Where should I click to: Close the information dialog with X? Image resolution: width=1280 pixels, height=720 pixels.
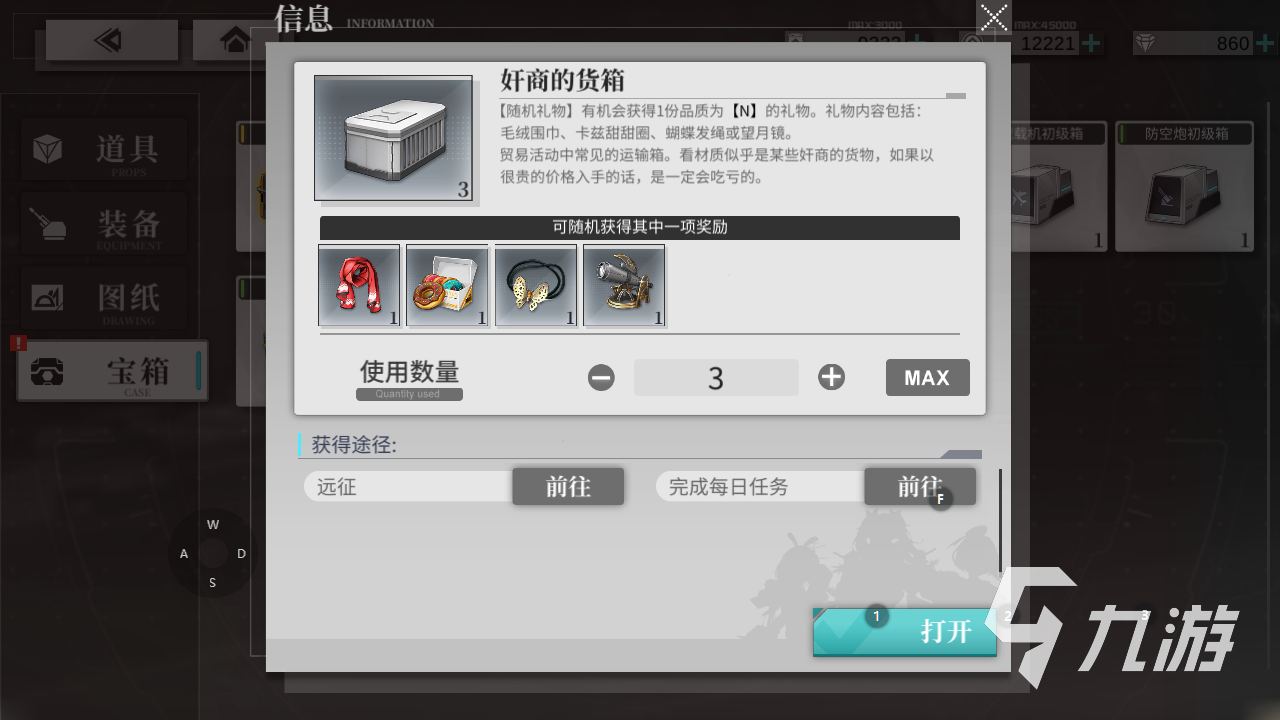tap(994, 18)
